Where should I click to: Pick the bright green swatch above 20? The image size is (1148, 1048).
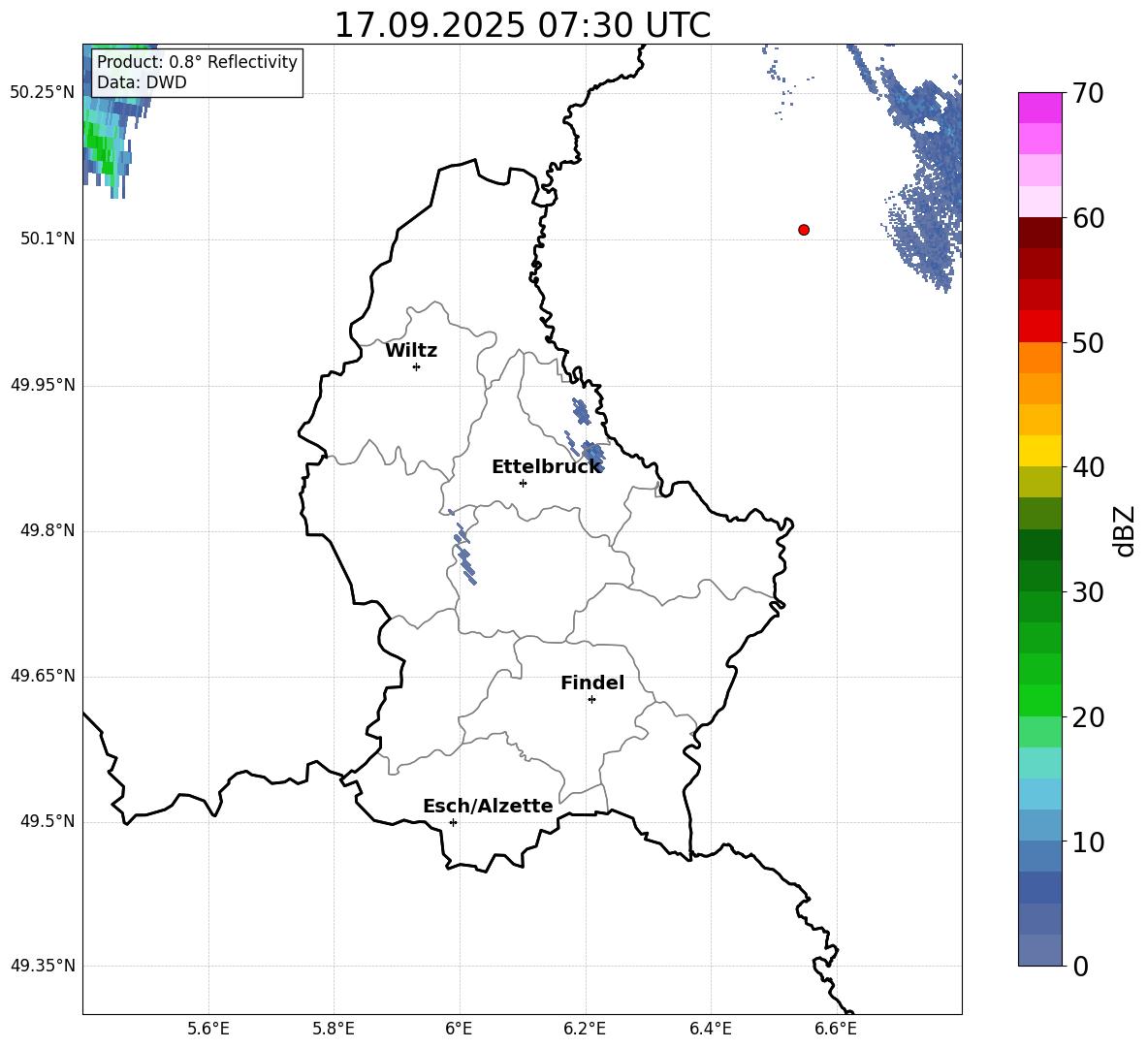click(x=1039, y=700)
